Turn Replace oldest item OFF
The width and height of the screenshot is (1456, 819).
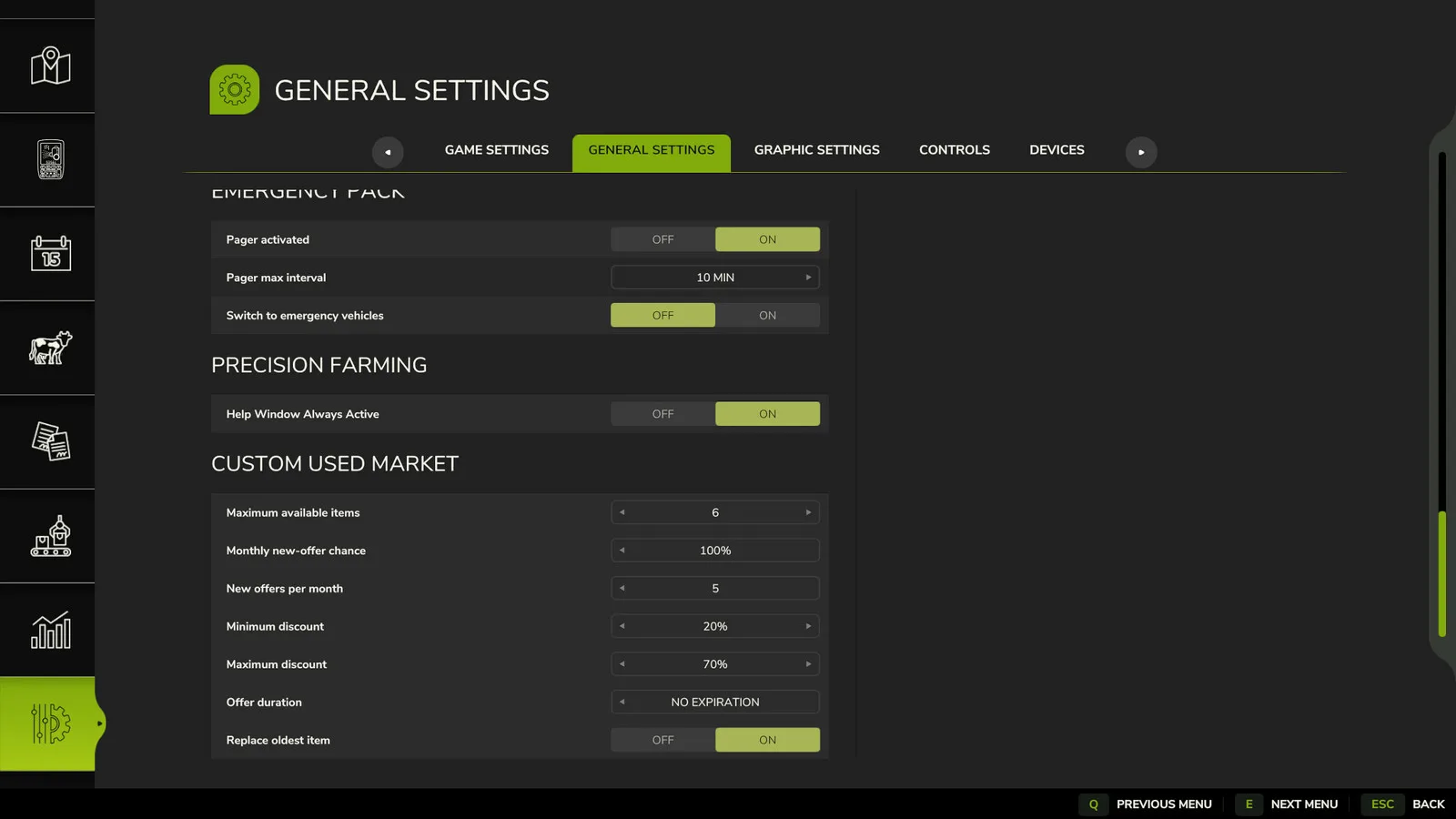click(662, 740)
